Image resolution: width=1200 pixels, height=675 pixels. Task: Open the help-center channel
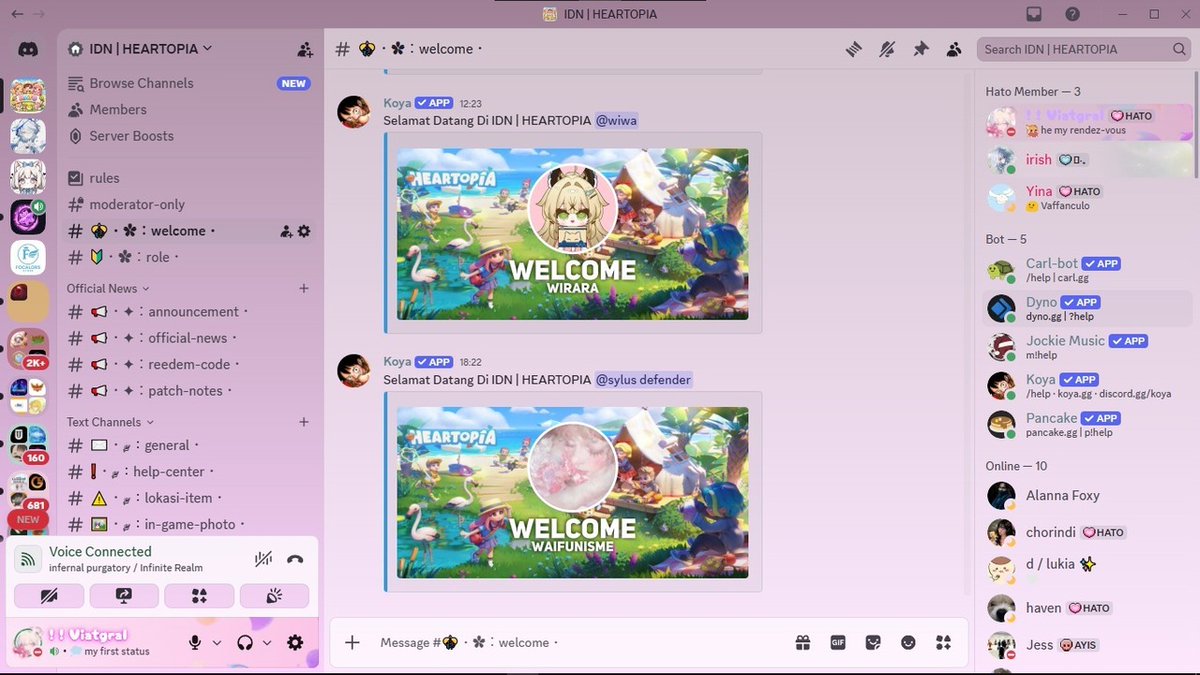click(x=188, y=472)
